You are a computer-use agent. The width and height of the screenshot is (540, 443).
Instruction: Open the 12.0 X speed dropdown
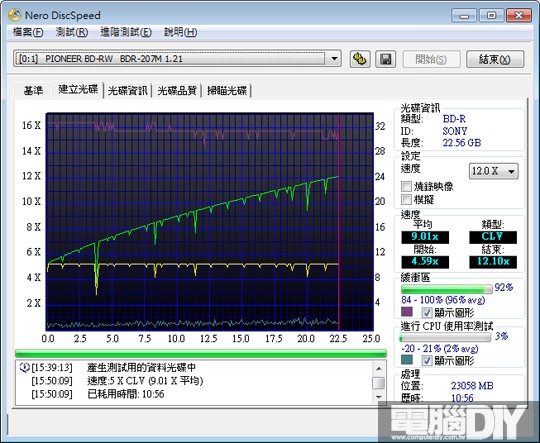[494, 171]
